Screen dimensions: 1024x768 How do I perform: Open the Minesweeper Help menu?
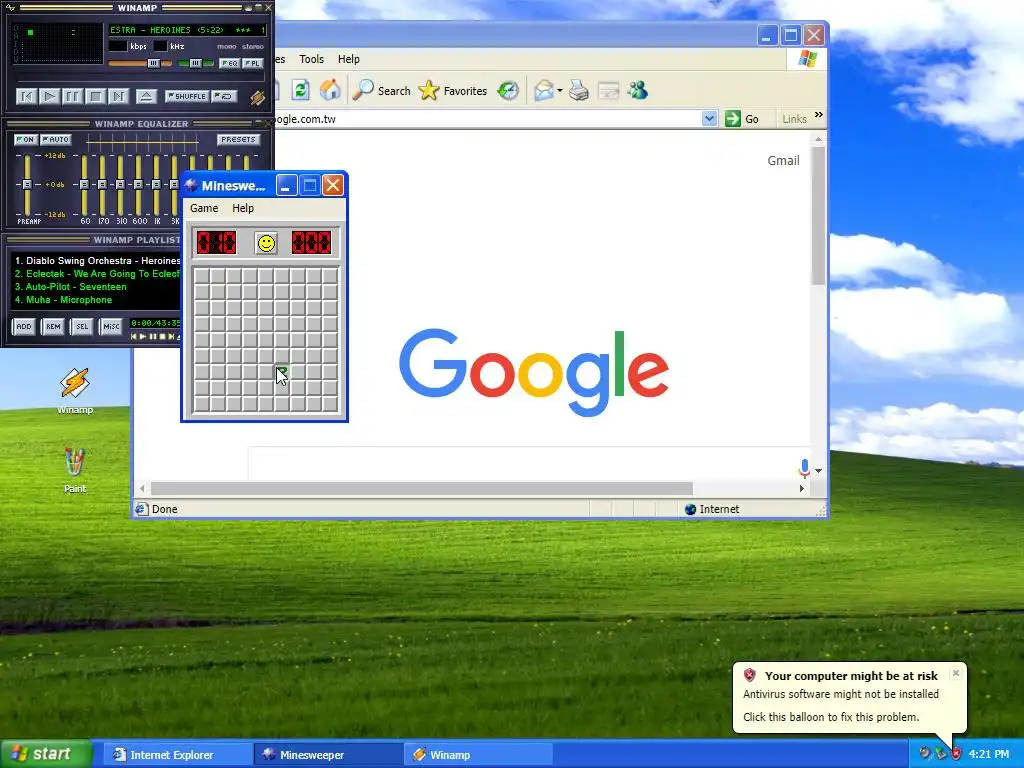pyautogui.click(x=243, y=208)
